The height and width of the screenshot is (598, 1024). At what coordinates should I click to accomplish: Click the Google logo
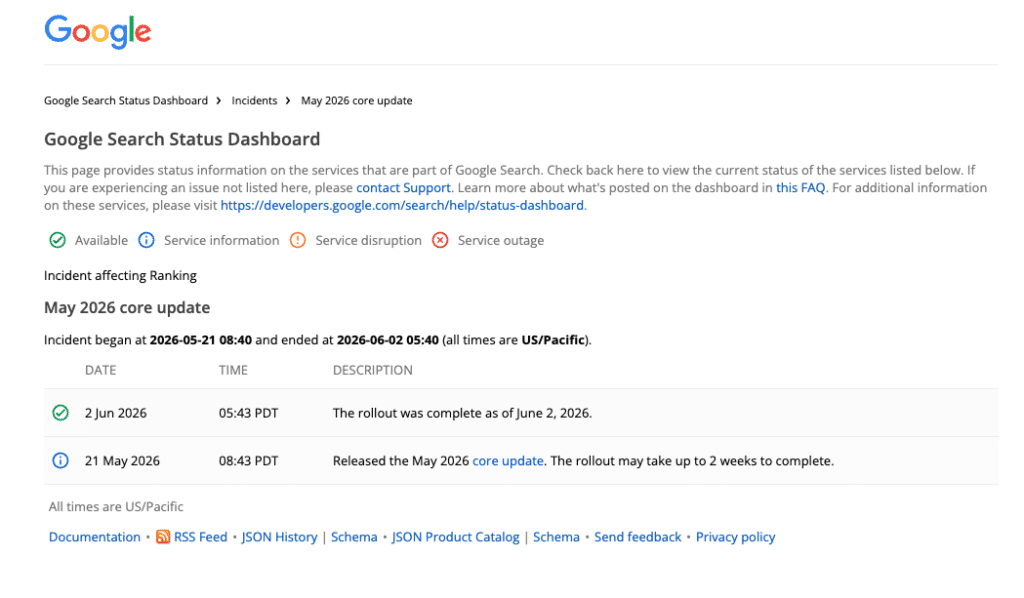[98, 31]
